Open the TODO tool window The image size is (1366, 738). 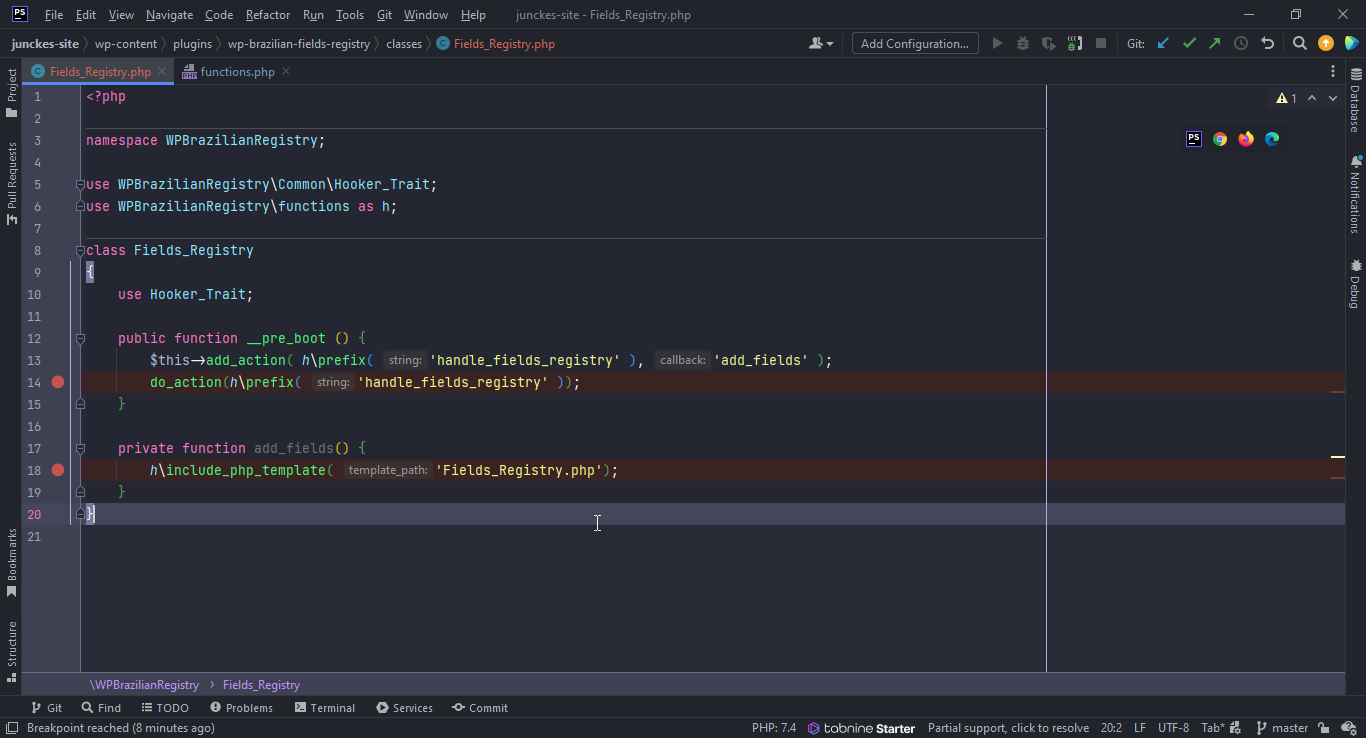click(164, 707)
